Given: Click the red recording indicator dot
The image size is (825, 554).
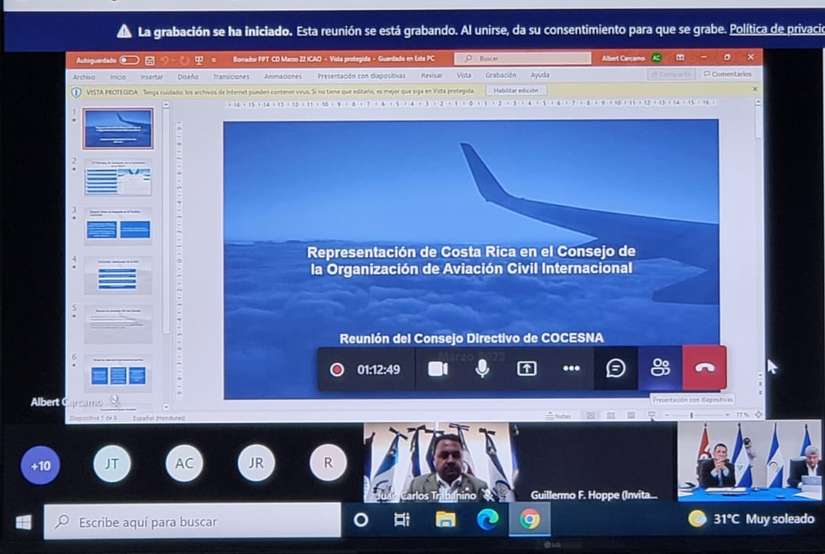Looking at the screenshot, I should (x=337, y=369).
